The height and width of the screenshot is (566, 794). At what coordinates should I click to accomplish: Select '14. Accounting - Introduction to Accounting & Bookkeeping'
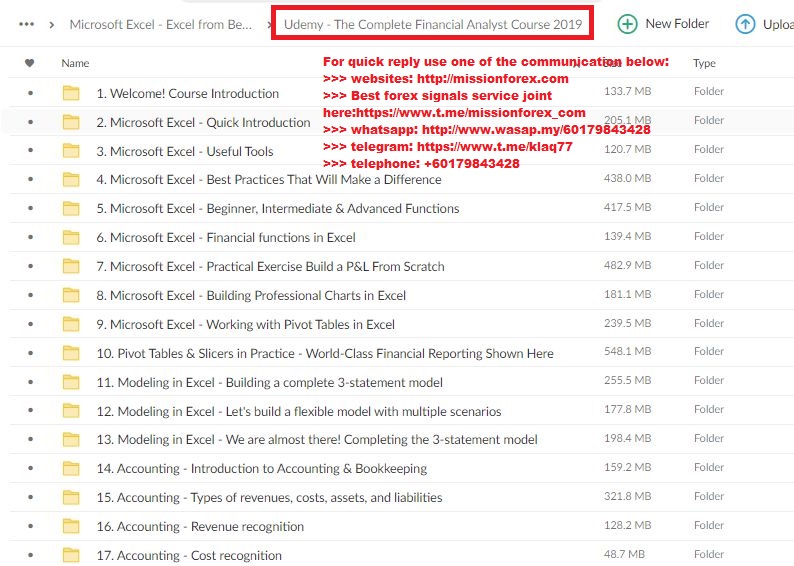262,469
